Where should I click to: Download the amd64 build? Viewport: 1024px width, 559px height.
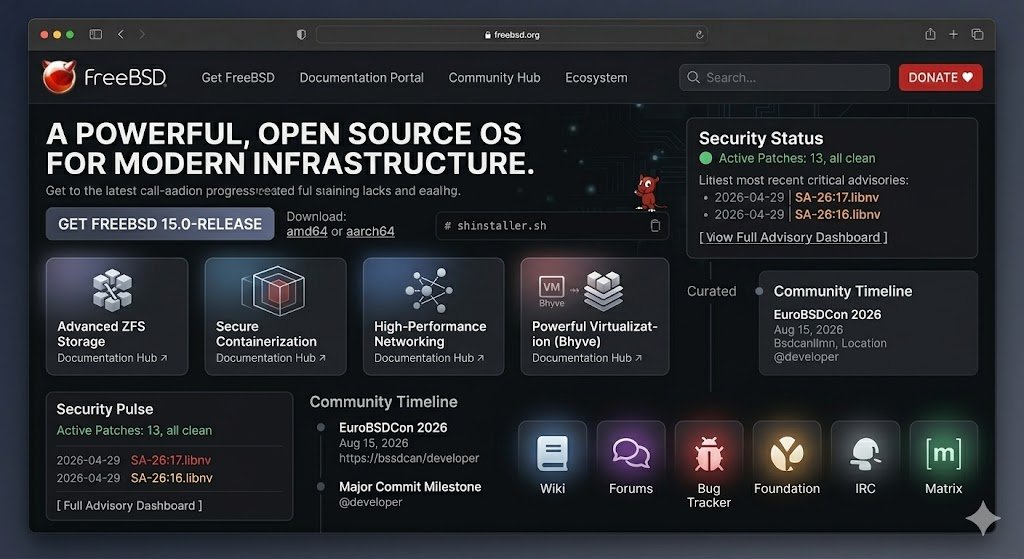(x=307, y=231)
